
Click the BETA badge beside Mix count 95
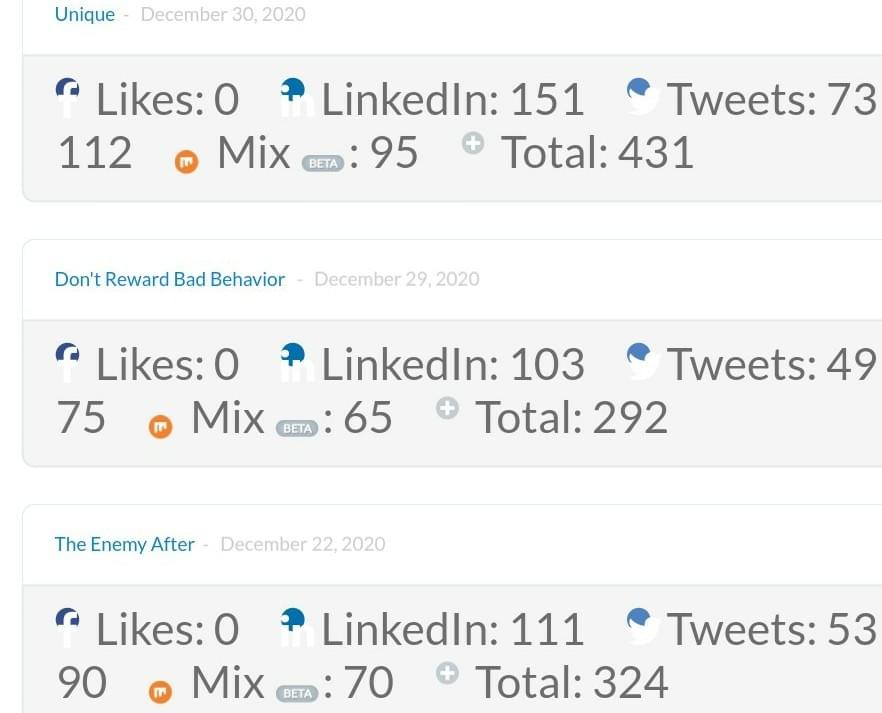click(323, 163)
